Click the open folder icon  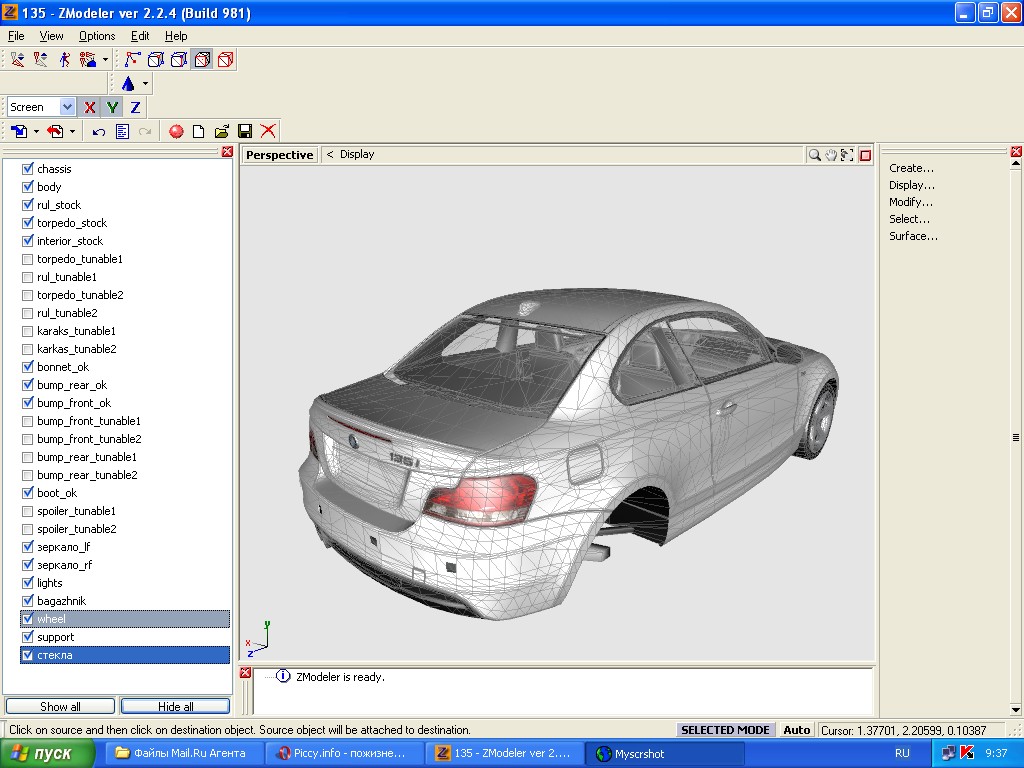point(222,131)
